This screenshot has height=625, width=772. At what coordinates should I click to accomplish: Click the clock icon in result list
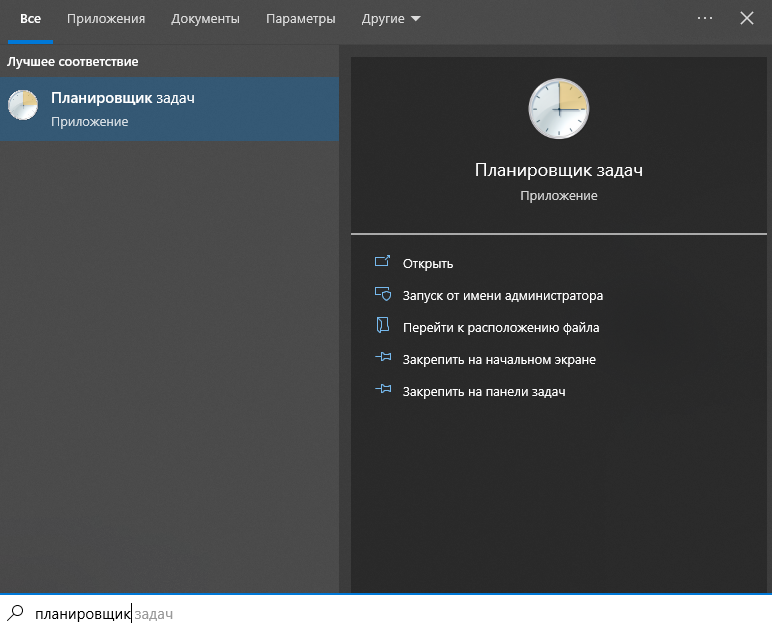[23, 104]
